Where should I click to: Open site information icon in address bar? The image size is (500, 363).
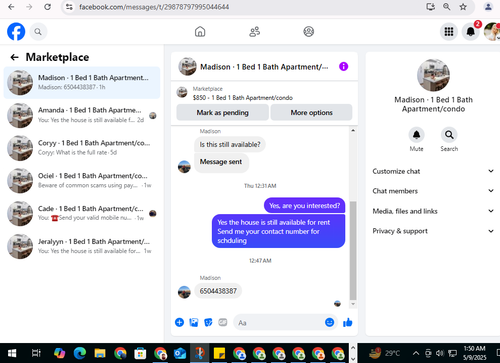[x=69, y=7]
